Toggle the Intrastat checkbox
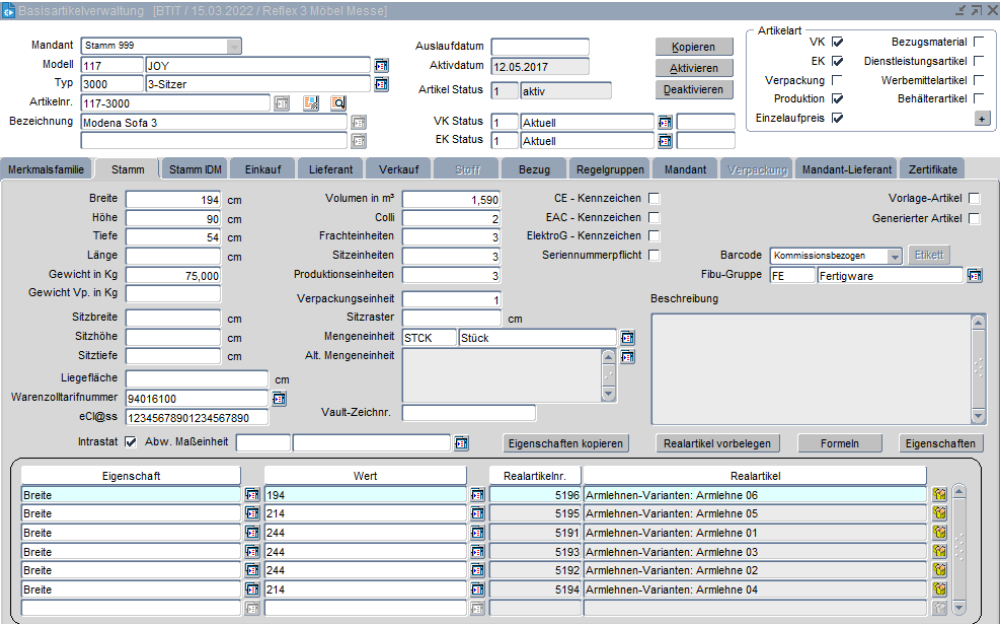 point(131,442)
